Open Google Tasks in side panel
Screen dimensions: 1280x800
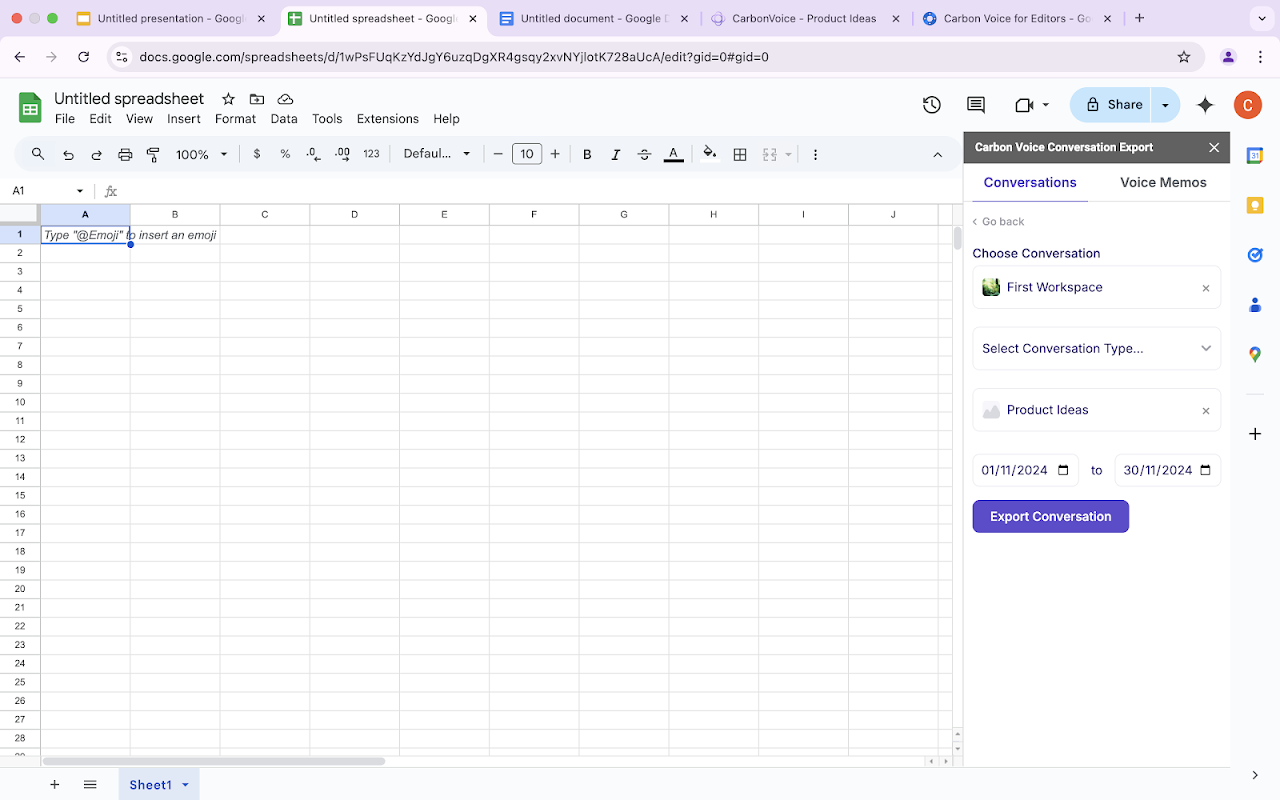1255,255
